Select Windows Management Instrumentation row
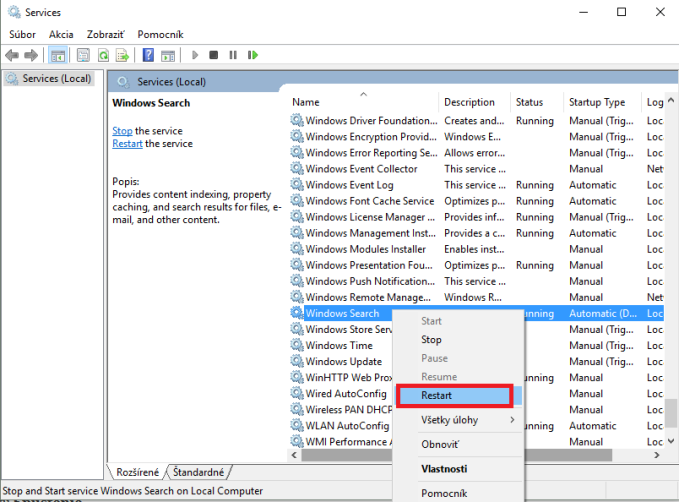679x502 pixels. 476,233
